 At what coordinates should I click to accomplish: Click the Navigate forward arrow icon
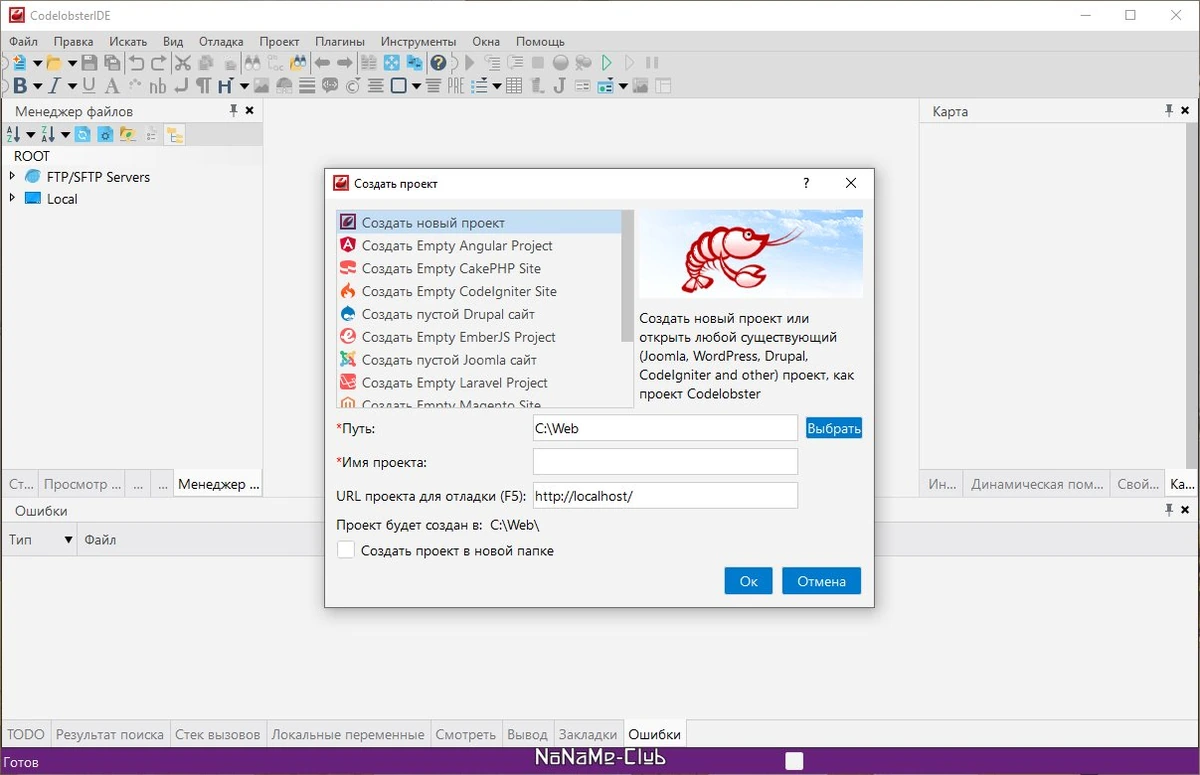(x=344, y=63)
